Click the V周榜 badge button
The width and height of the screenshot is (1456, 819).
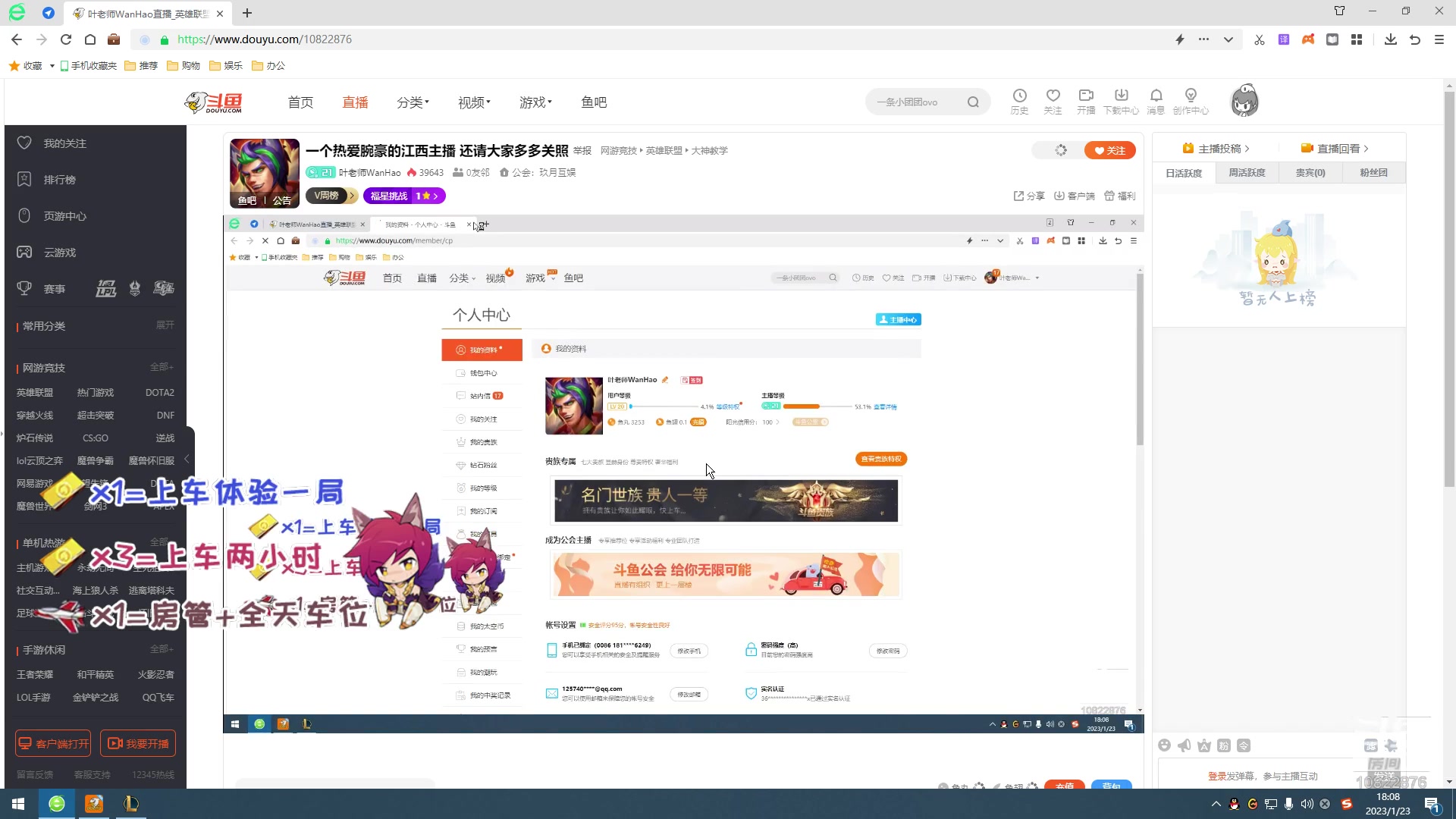331,196
